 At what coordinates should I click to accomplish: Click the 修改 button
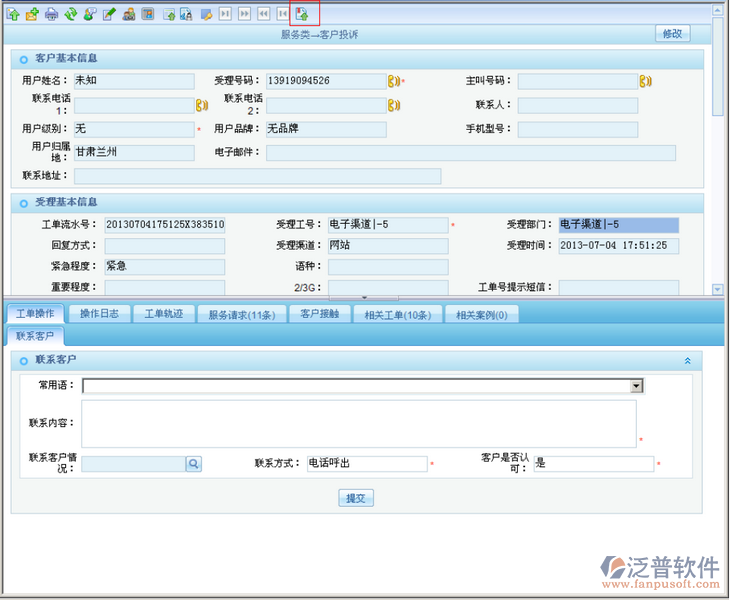(x=673, y=34)
